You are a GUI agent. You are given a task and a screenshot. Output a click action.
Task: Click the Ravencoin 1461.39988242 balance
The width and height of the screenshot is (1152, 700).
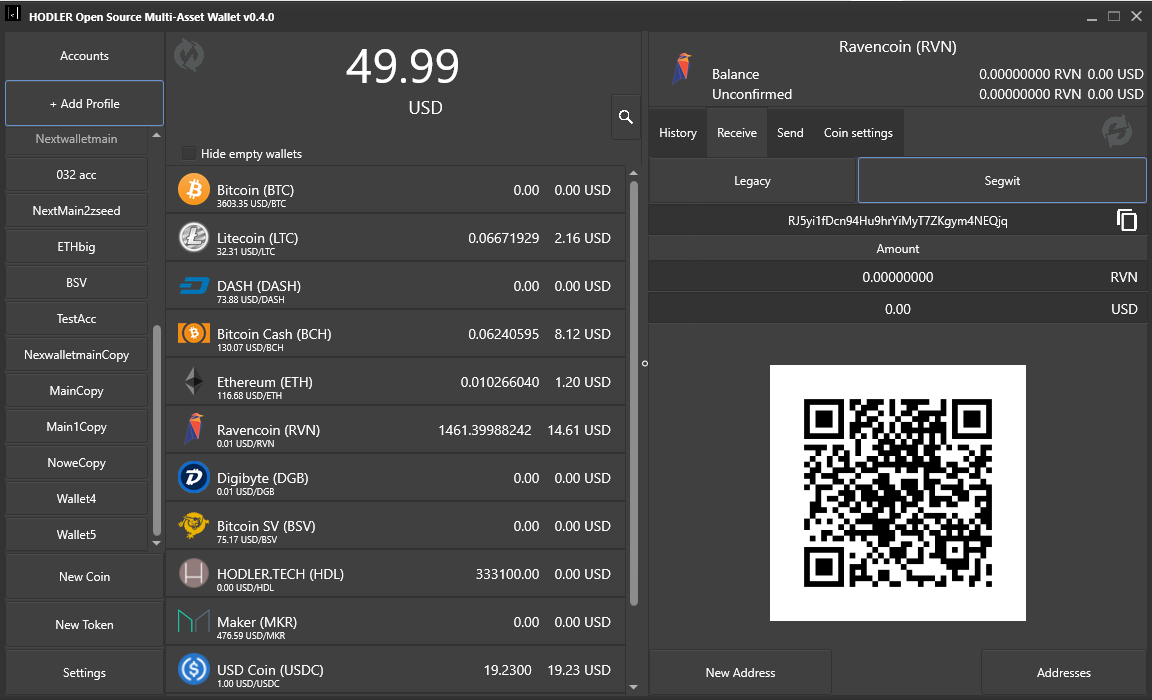click(x=485, y=430)
